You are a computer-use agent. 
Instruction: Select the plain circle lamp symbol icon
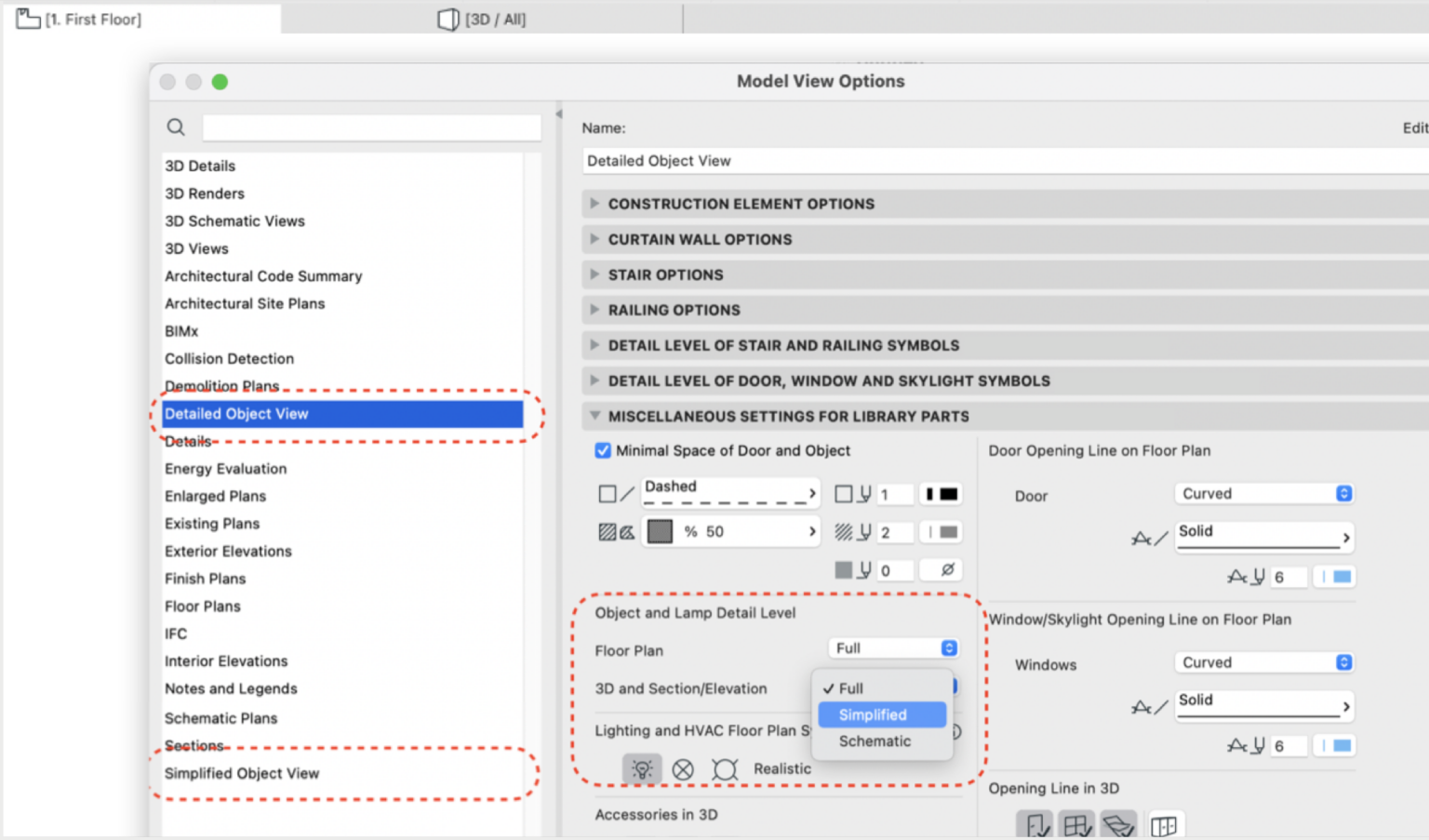[725, 769]
